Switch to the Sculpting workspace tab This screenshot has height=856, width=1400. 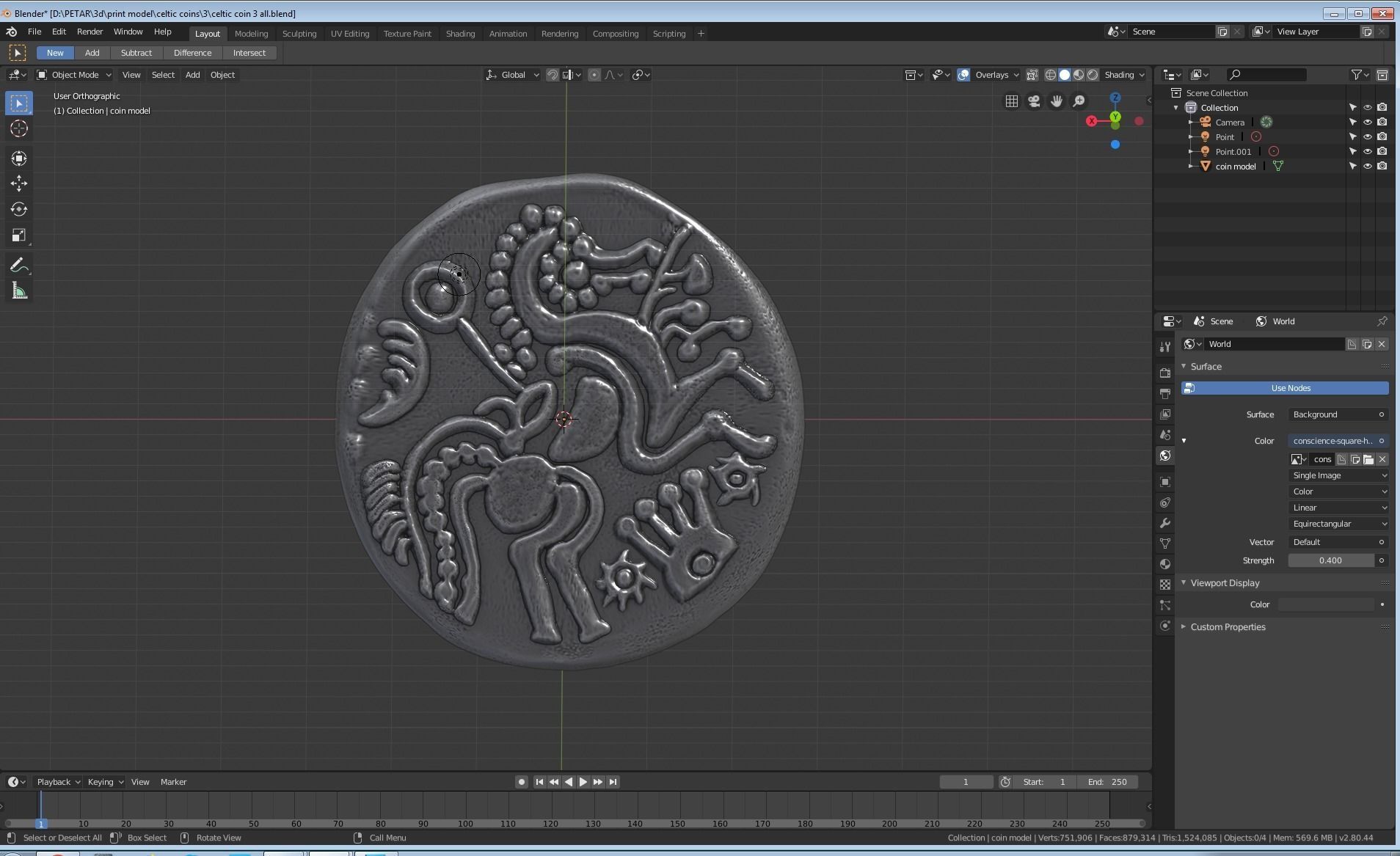(299, 34)
